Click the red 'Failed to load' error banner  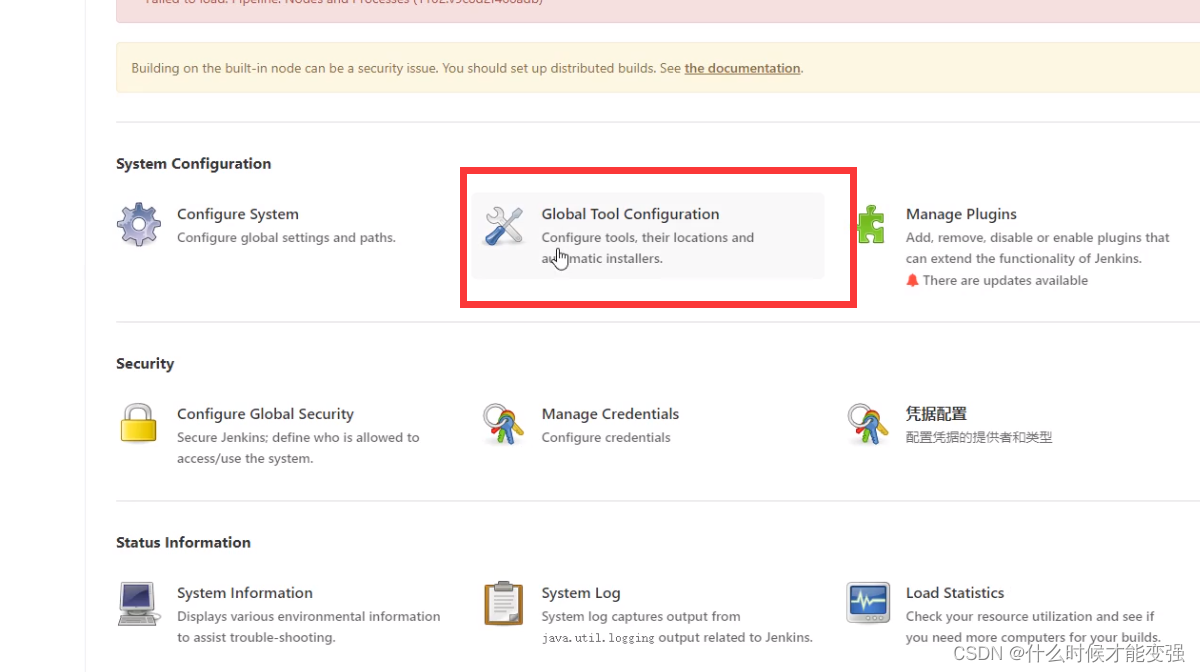[658, 10]
